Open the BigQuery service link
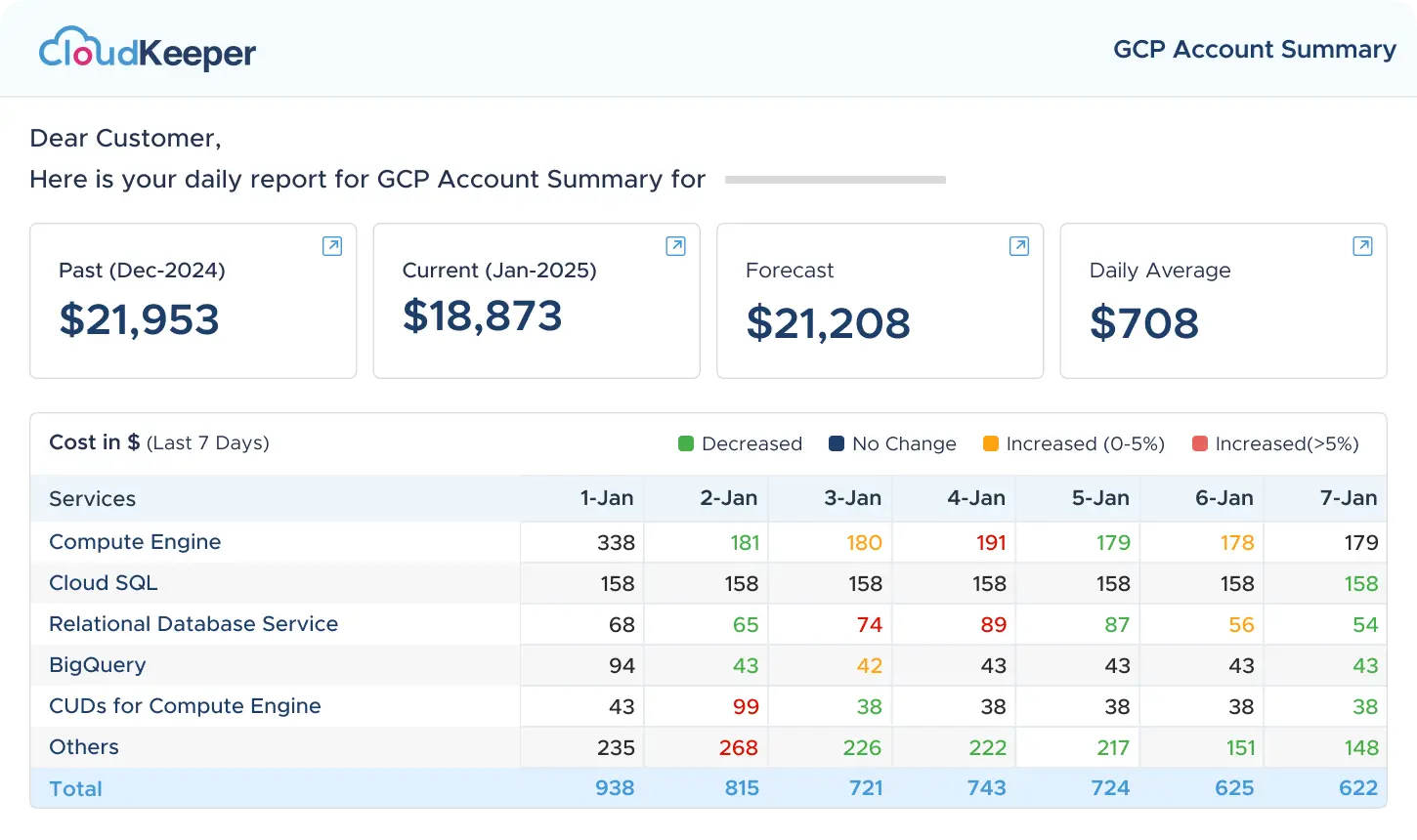 point(98,665)
